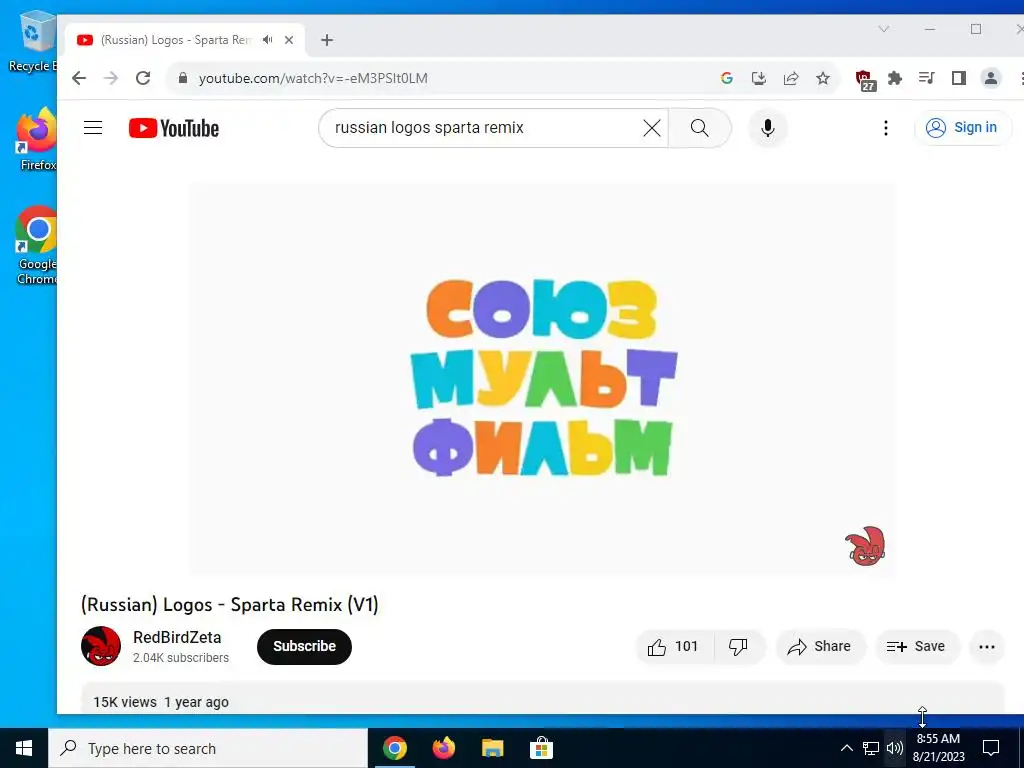This screenshot has height=768, width=1024.
Task: Open a new browser tab
Action: coord(327,40)
